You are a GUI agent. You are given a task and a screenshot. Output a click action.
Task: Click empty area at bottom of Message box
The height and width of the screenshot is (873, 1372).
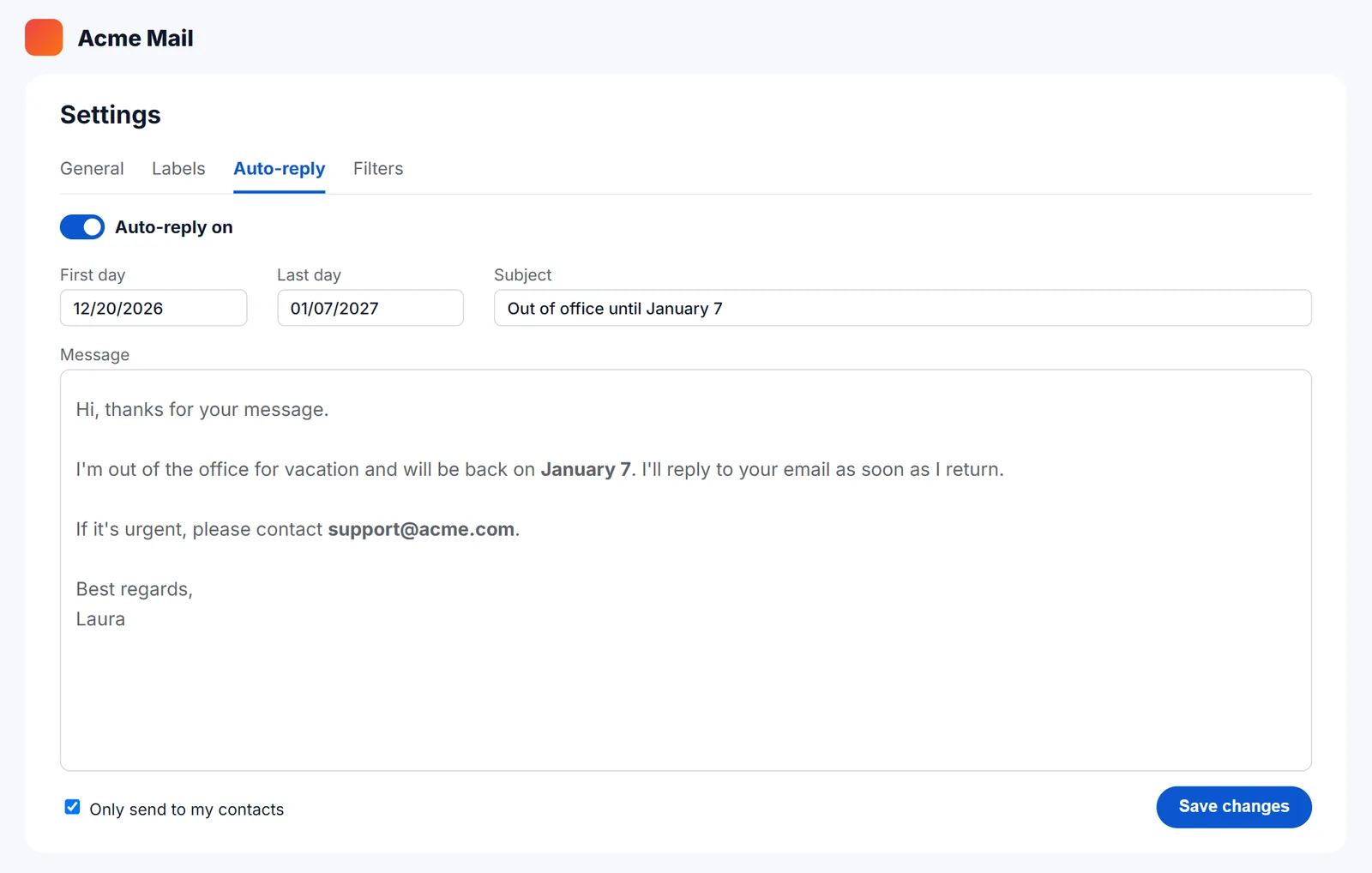tap(686, 712)
